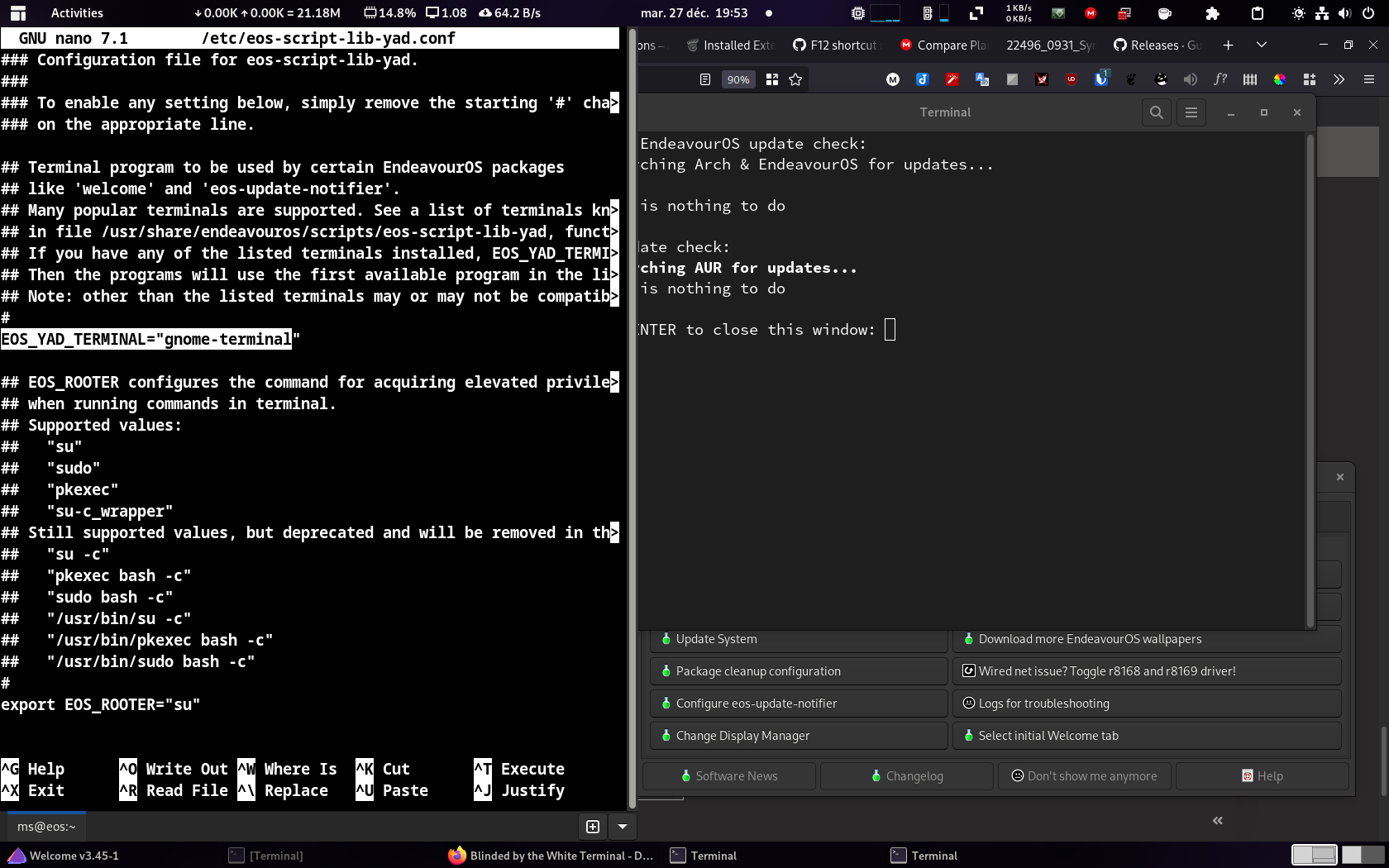Open Logs for troubleshooting
This screenshot has height=868, width=1389.
point(1148,703)
